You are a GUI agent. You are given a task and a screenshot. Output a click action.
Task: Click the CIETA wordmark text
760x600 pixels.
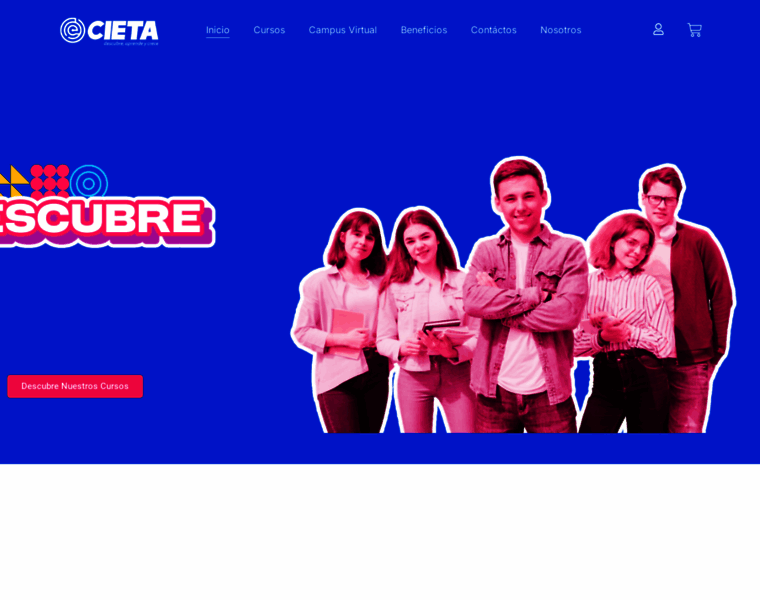[x=123, y=31]
